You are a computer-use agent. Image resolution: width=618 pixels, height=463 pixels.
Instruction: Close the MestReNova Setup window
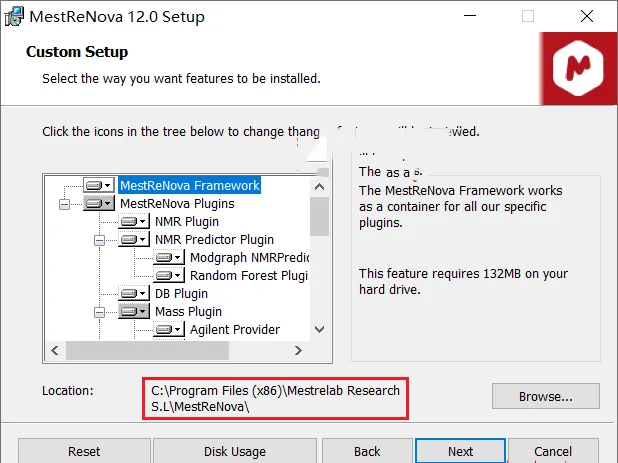pyautogui.click(x=587, y=16)
